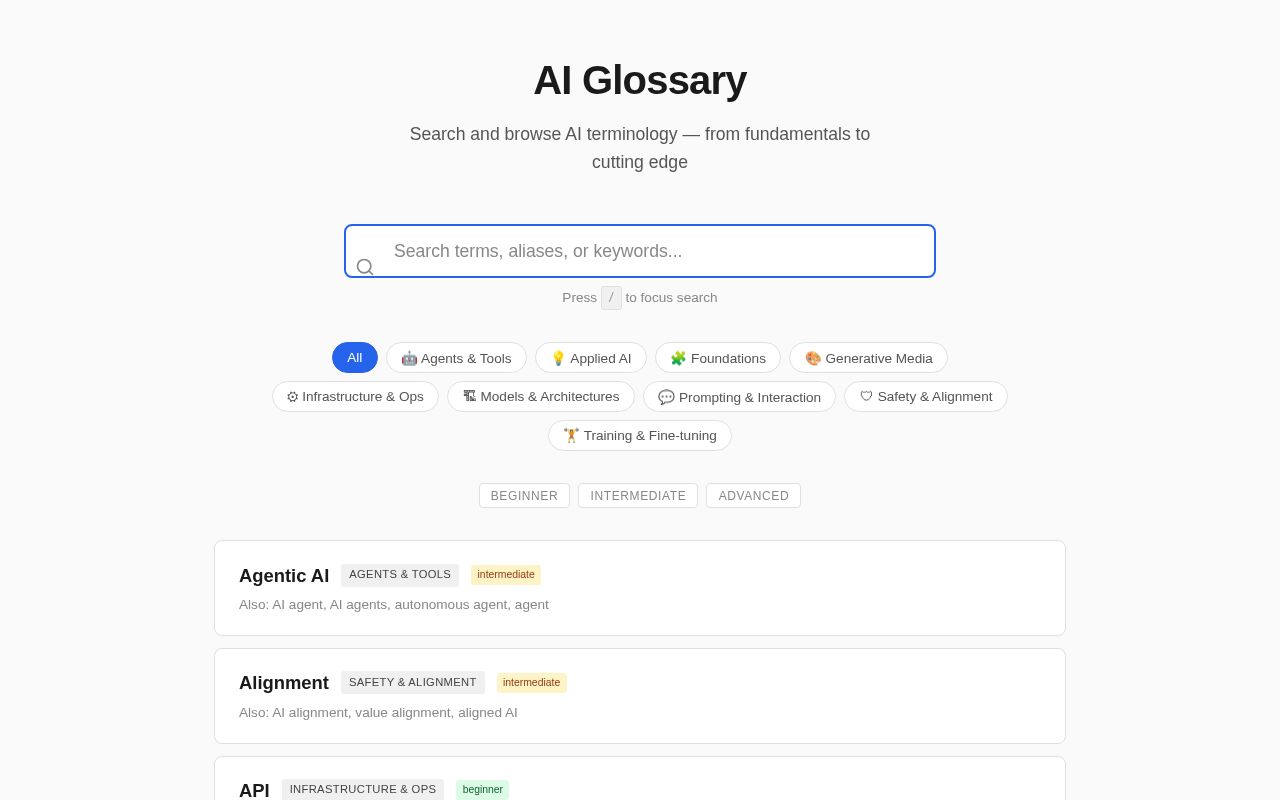The width and height of the screenshot is (1280, 800).
Task: Filter by Models & Architectures category
Action: [541, 397]
